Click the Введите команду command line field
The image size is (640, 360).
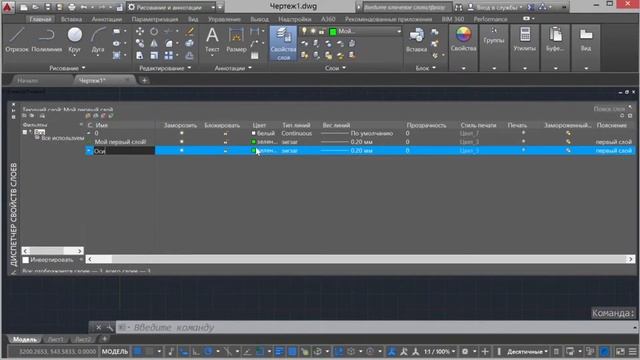tap(376, 327)
